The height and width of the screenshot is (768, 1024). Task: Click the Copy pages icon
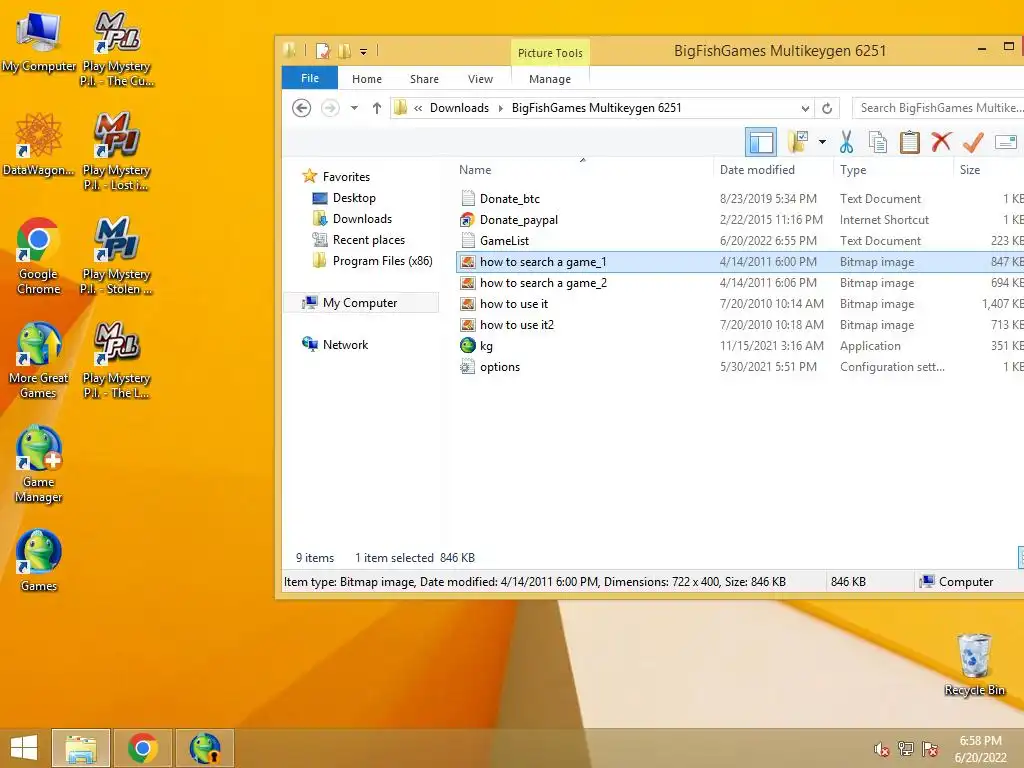tap(878, 142)
